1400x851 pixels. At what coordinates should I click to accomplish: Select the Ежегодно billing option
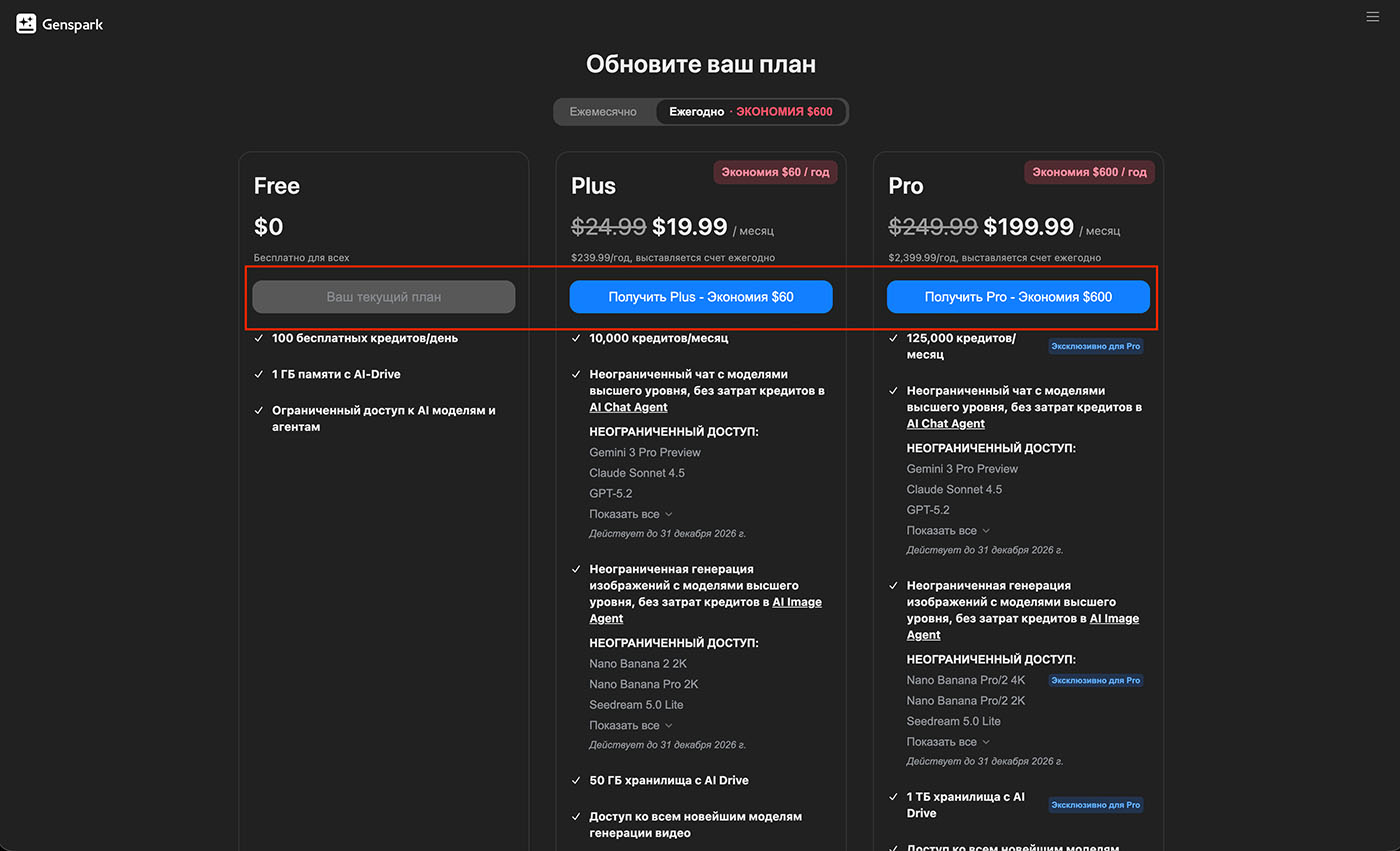[x=697, y=112]
